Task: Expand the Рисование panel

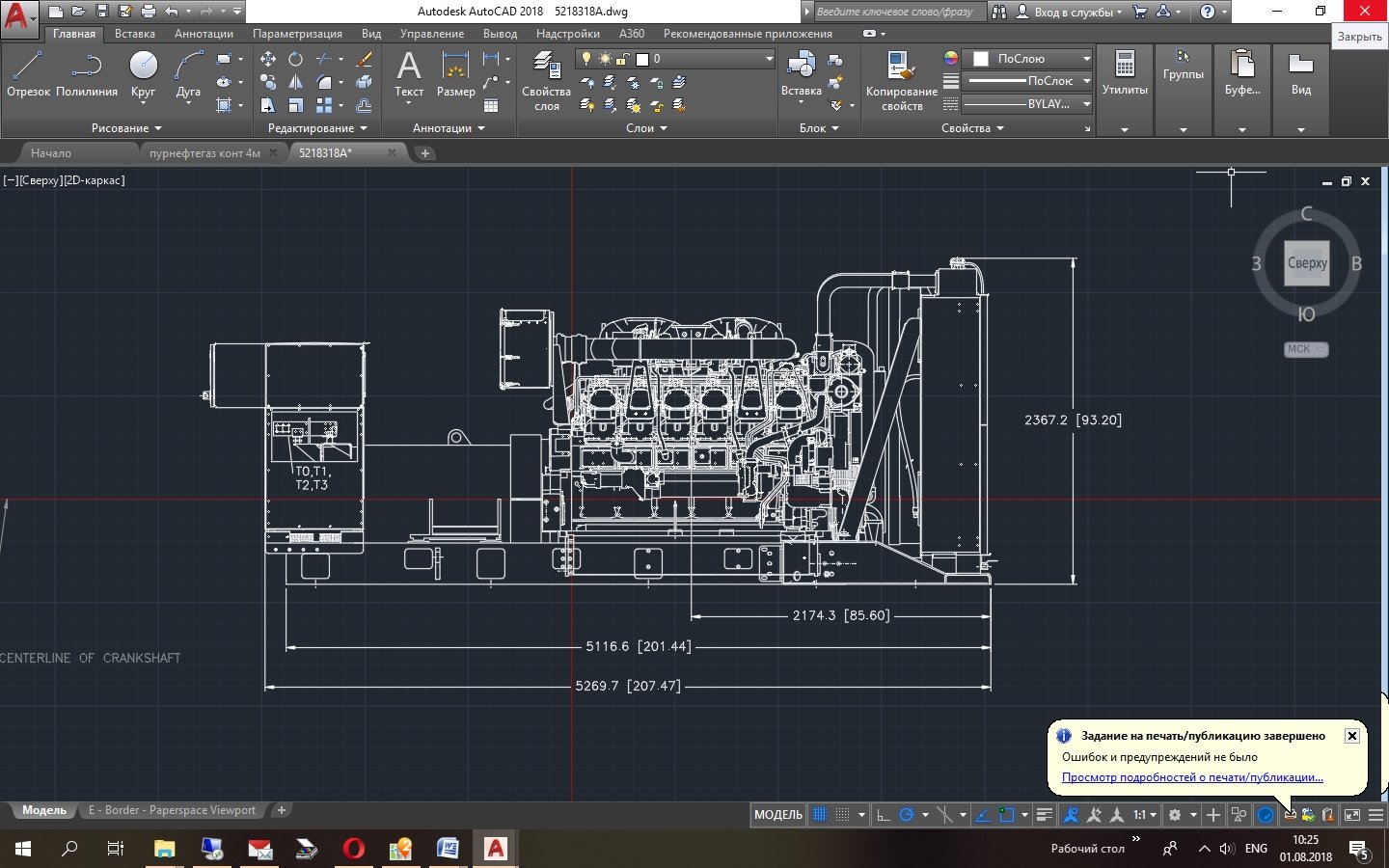Action: (x=126, y=128)
